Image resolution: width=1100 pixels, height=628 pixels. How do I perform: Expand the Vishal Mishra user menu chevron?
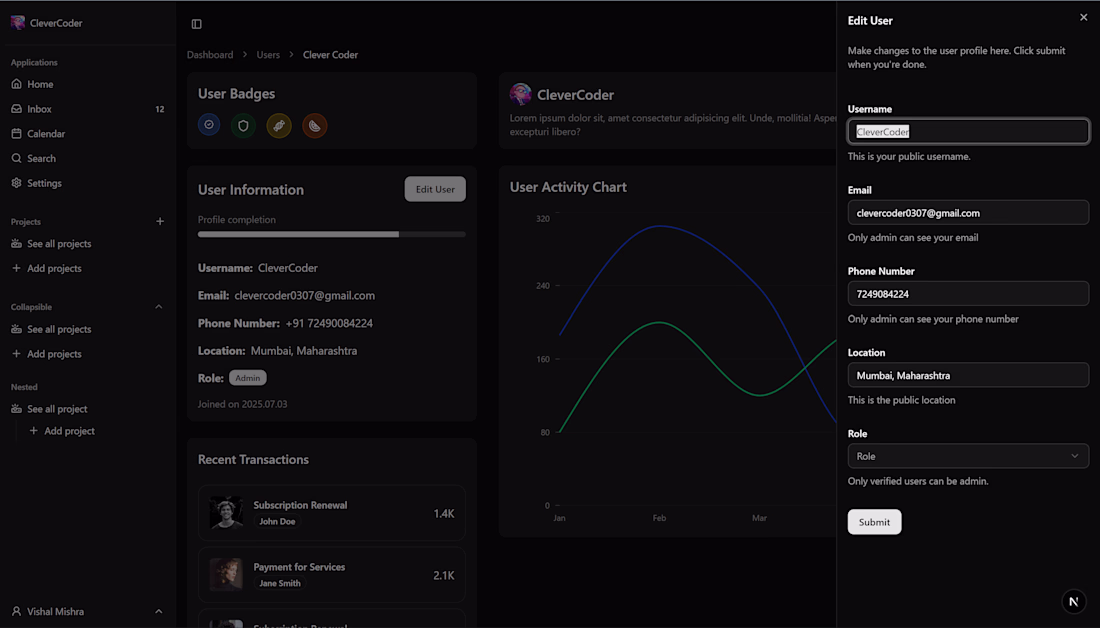click(159, 611)
